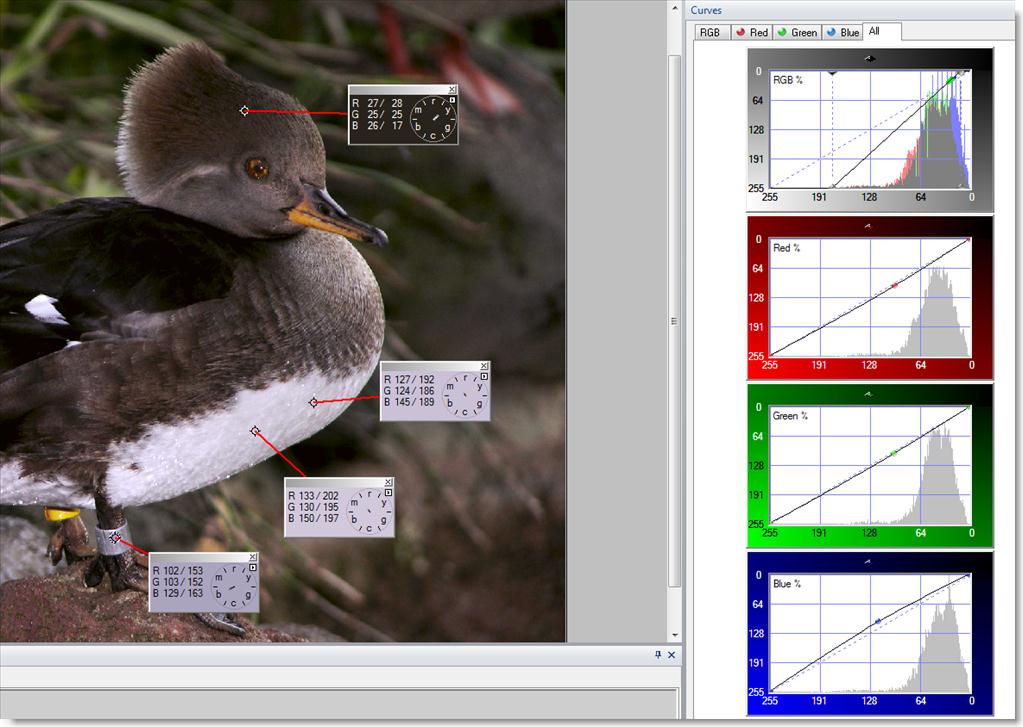The image size is (1023, 727).
Task: Pin the bottom panel with the pushpin icon
Action: 658,655
